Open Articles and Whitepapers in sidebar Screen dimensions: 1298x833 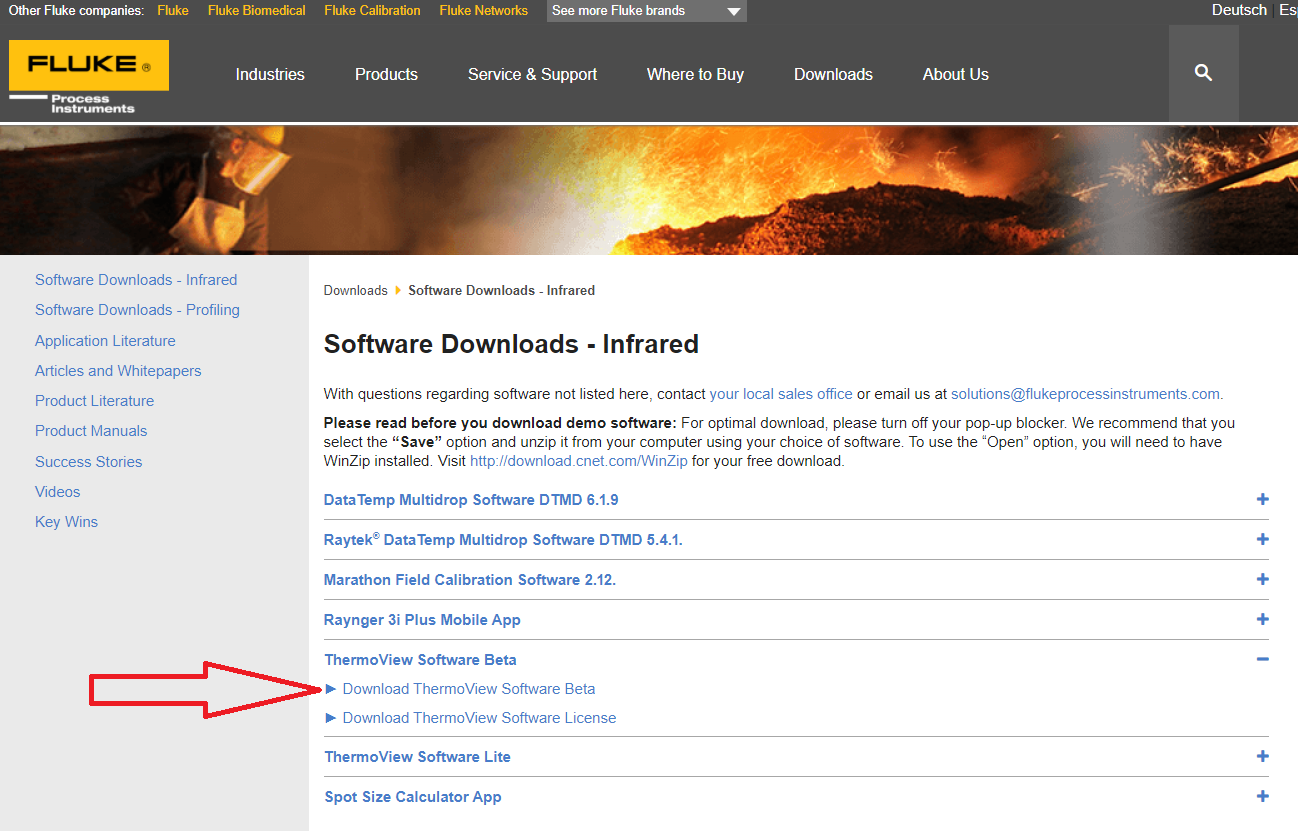118,371
